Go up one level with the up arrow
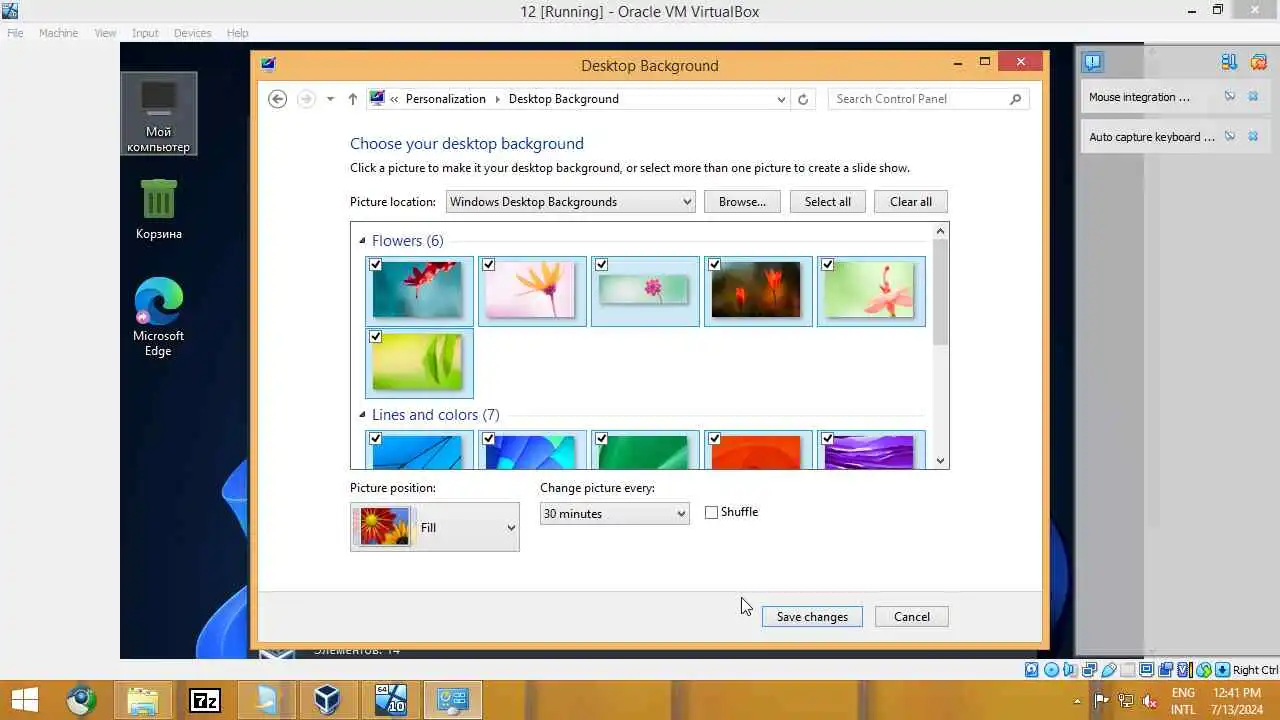 (x=352, y=99)
